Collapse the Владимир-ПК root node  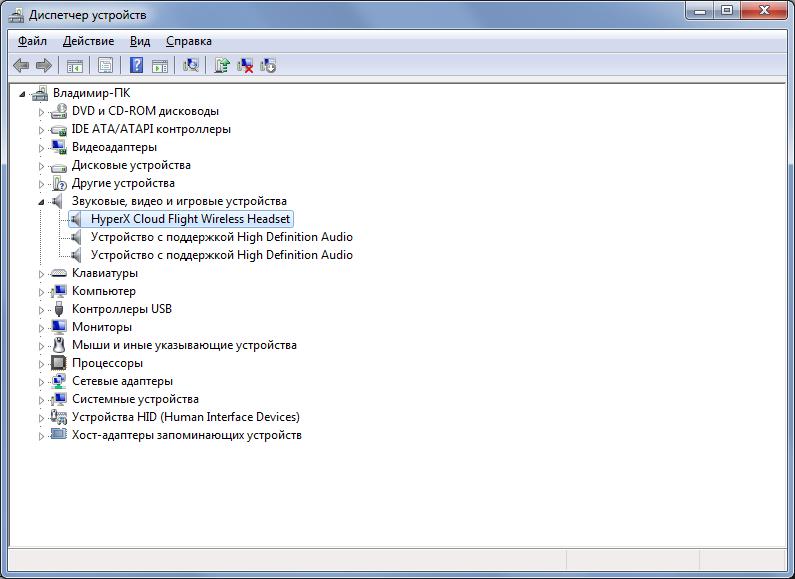(x=22, y=94)
